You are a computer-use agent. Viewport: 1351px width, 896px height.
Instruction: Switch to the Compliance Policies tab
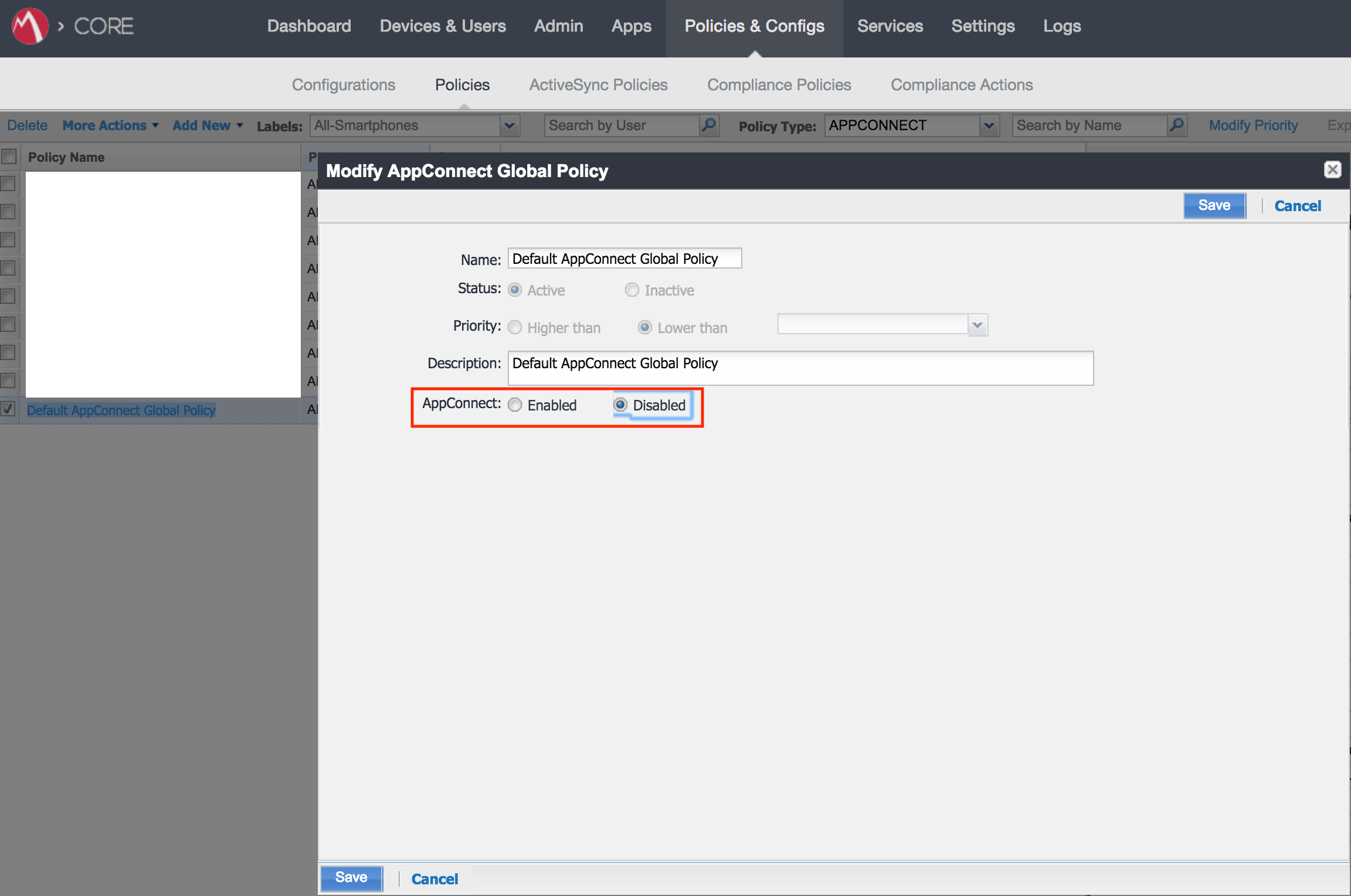tap(779, 85)
